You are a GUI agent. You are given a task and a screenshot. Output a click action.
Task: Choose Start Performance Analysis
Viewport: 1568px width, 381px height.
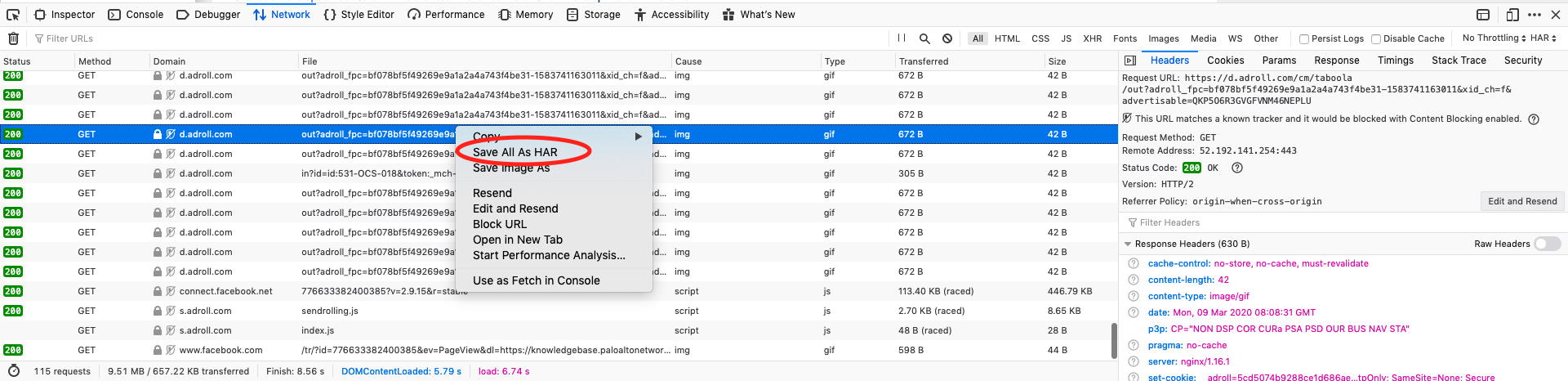pos(549,255)
